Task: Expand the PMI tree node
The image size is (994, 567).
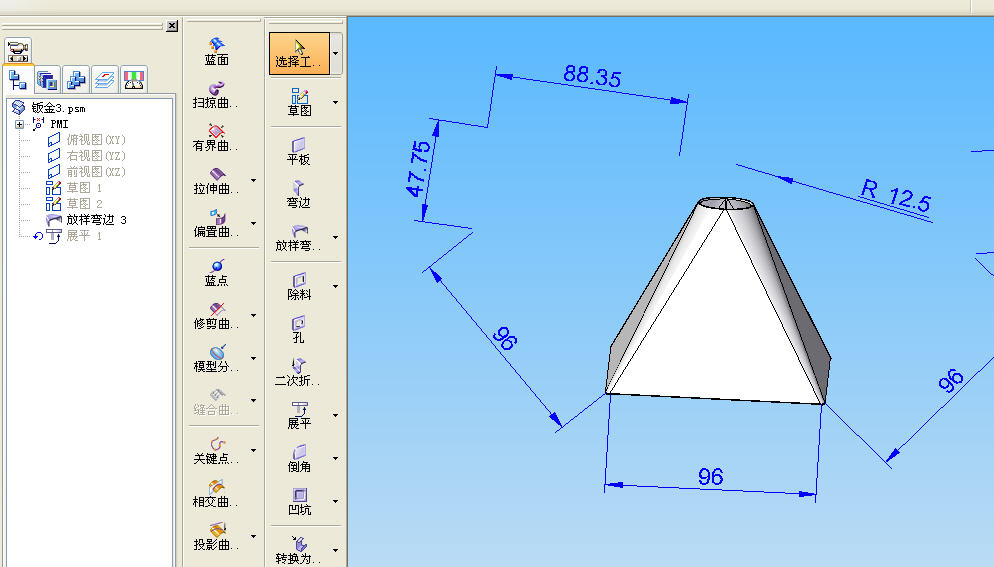Action: [x=20, y=124]
